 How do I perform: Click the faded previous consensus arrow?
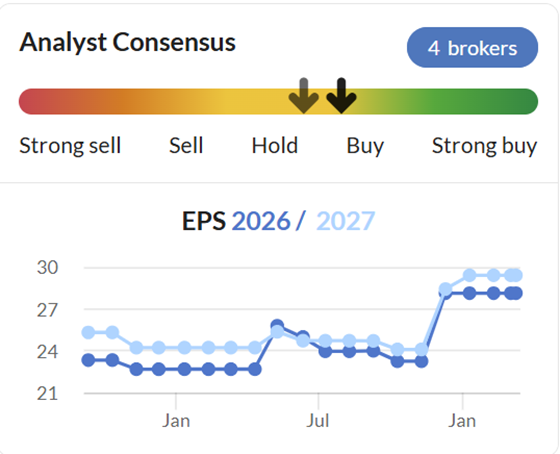tap(304, 95)
